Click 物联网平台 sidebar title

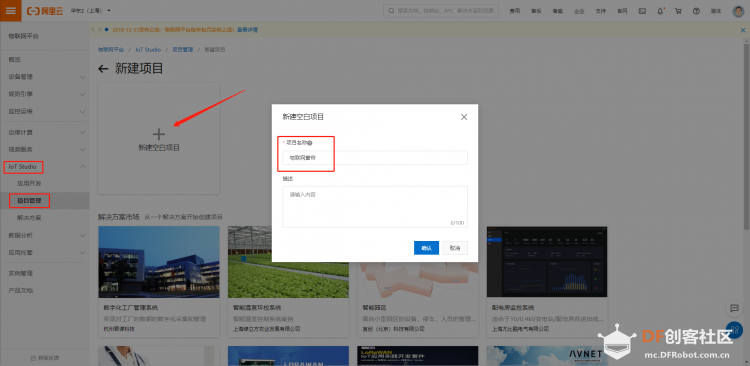coord(23,36)
